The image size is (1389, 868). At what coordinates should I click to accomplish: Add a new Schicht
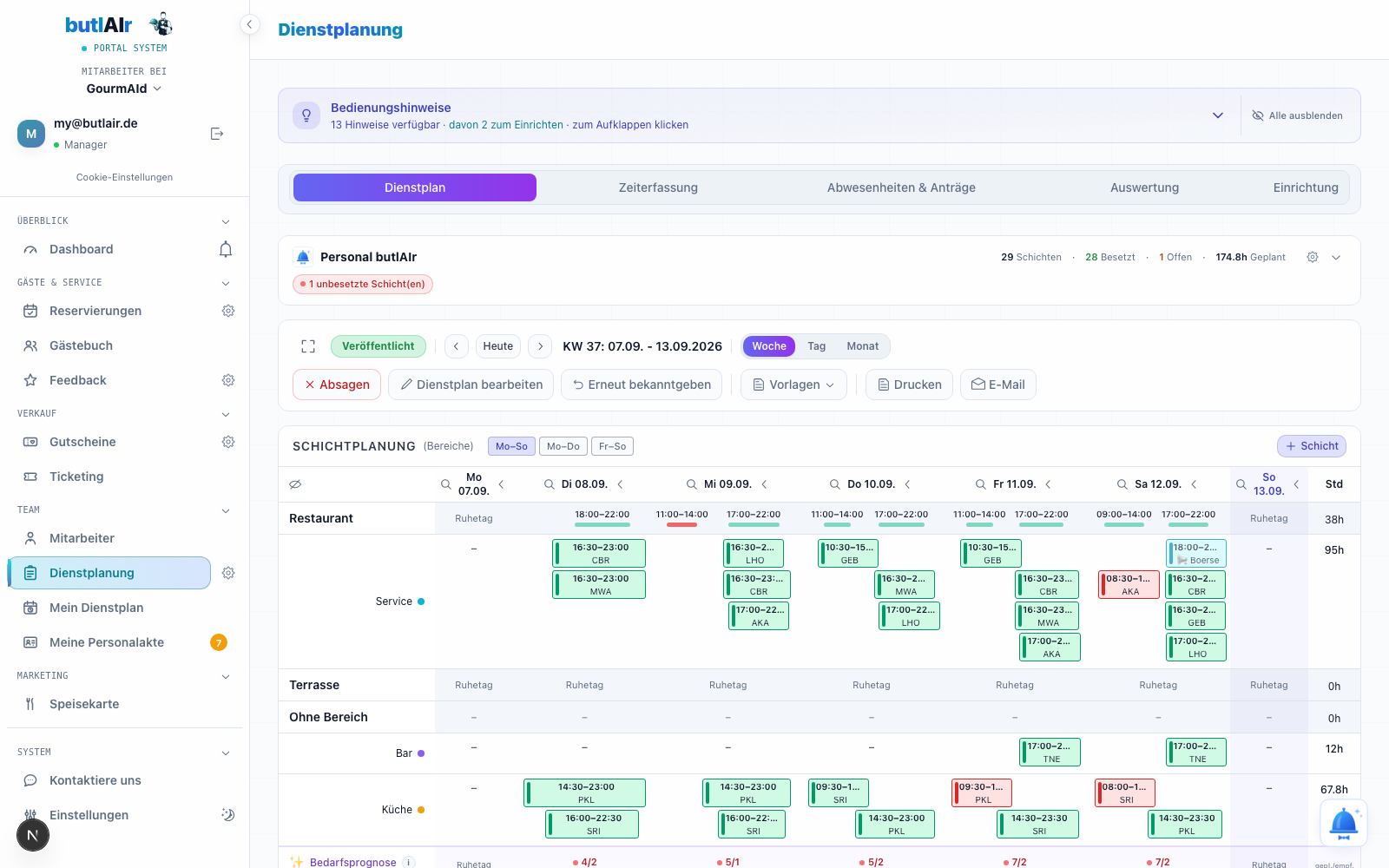point(1312,446)
